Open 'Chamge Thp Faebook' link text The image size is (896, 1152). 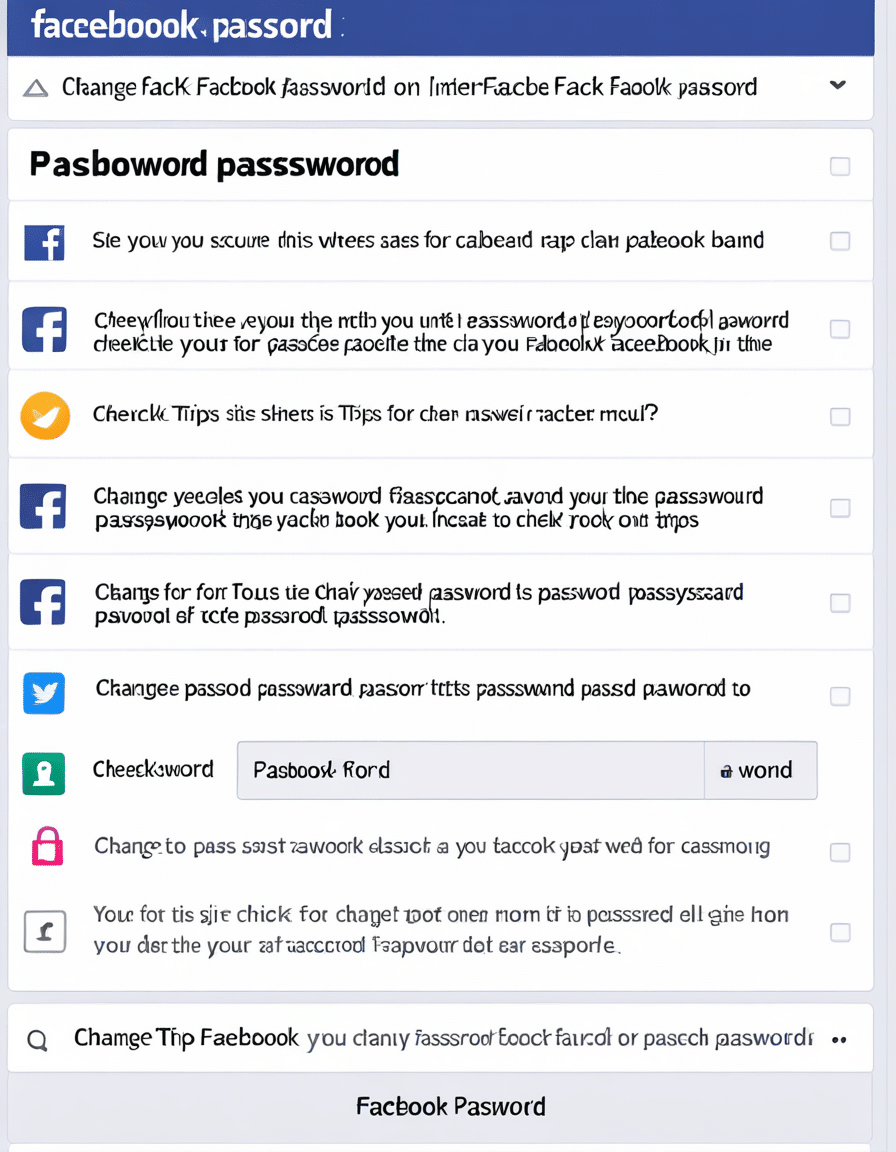click(x=186, y=1038)
